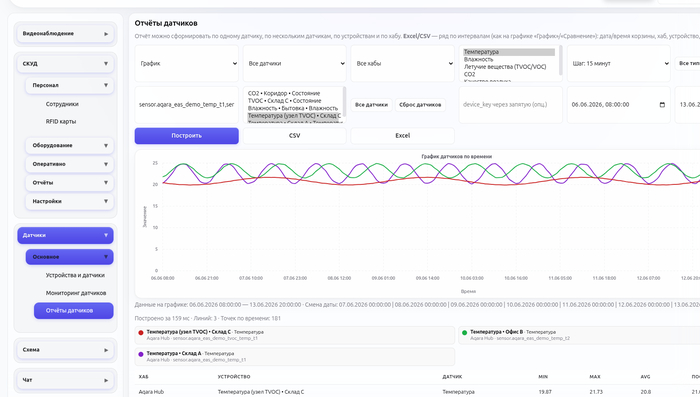Click the Построить button

coord(187,136)
